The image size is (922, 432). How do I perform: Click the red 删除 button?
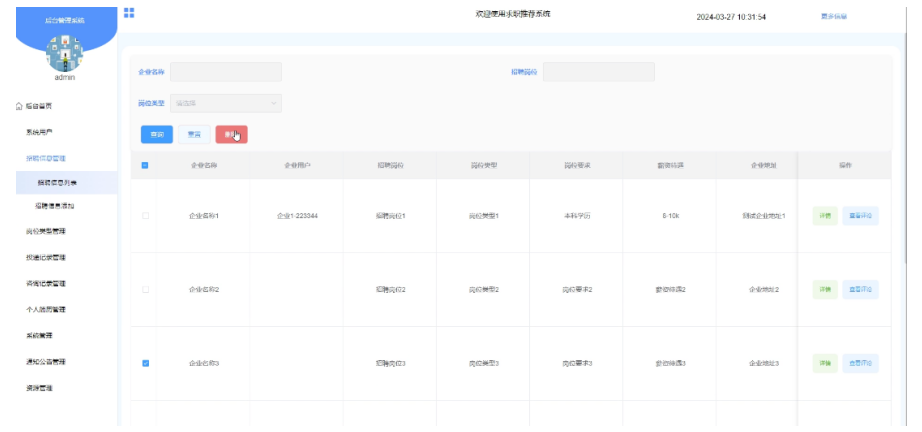232,135
